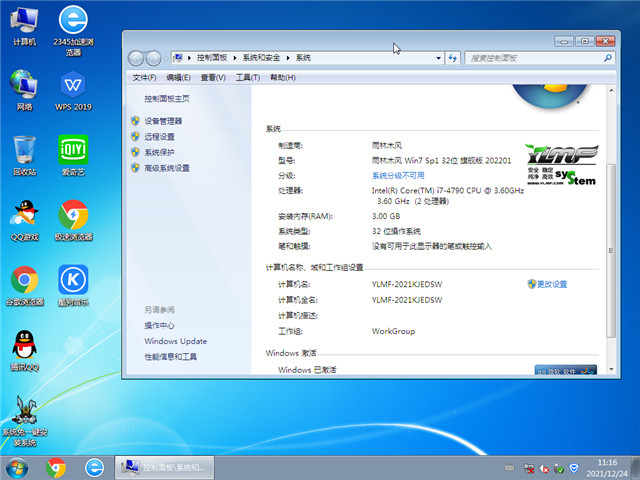Launch the 2345加速浏览器 desktop shortcut

click(73, 30)
